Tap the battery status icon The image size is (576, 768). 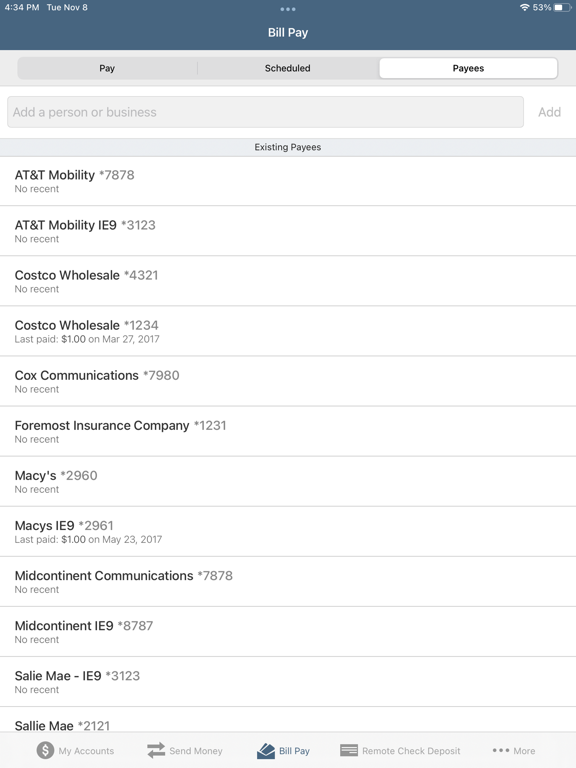point(562,7)
